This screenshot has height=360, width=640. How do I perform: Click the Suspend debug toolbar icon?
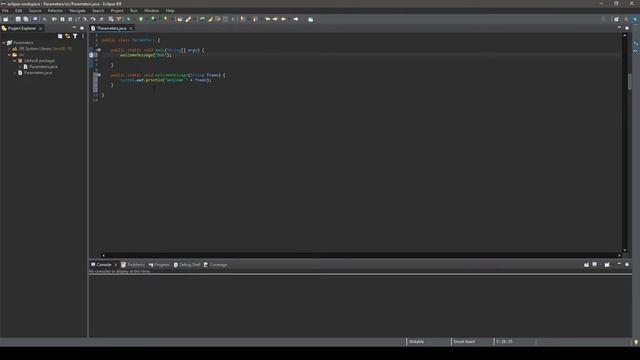[62, 19]
